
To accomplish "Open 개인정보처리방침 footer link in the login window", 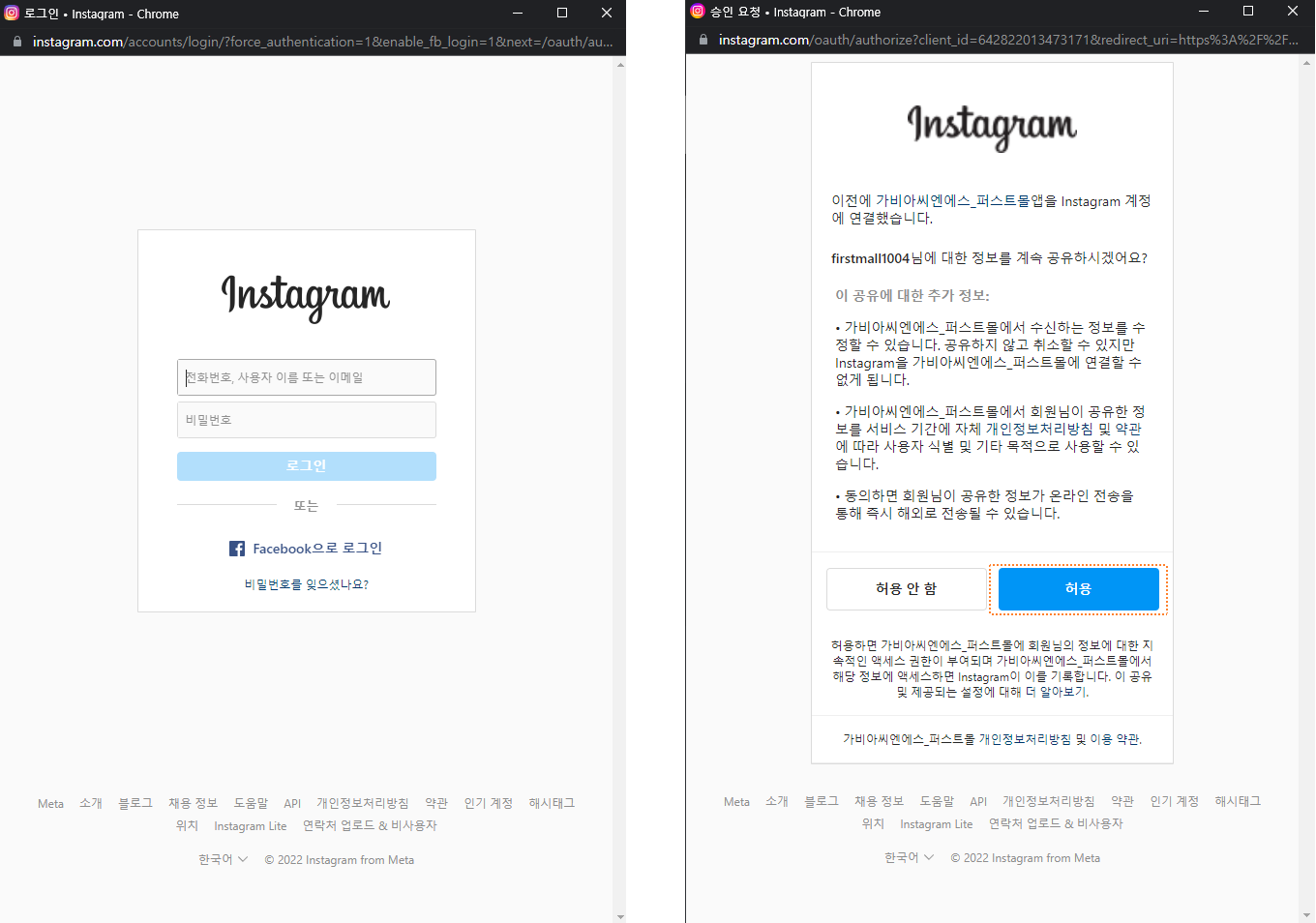I will pos(363,804).
